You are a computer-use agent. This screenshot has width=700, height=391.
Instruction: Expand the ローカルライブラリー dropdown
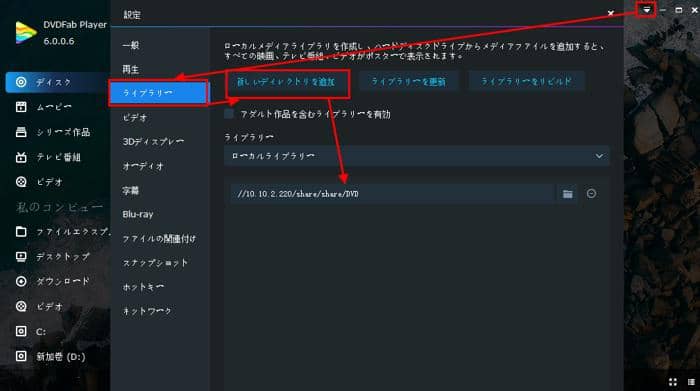[x=417, y=156]
